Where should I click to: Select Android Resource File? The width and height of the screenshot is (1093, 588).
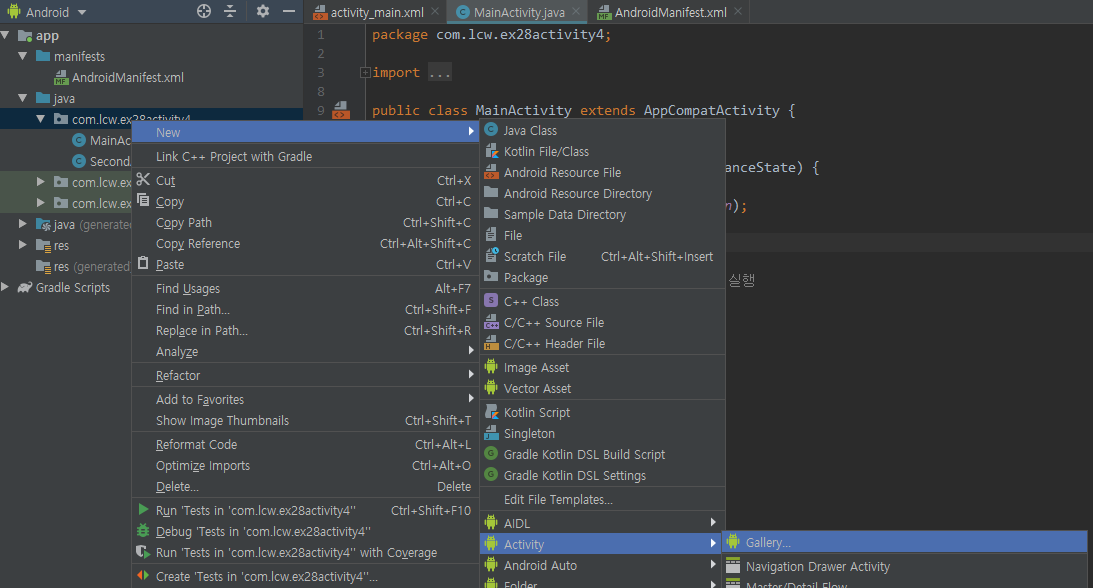[602, 172]
